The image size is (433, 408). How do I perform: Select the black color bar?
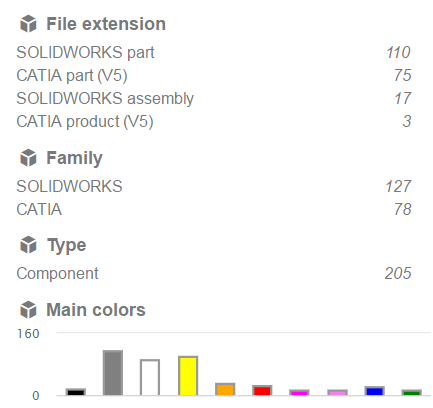76,392
